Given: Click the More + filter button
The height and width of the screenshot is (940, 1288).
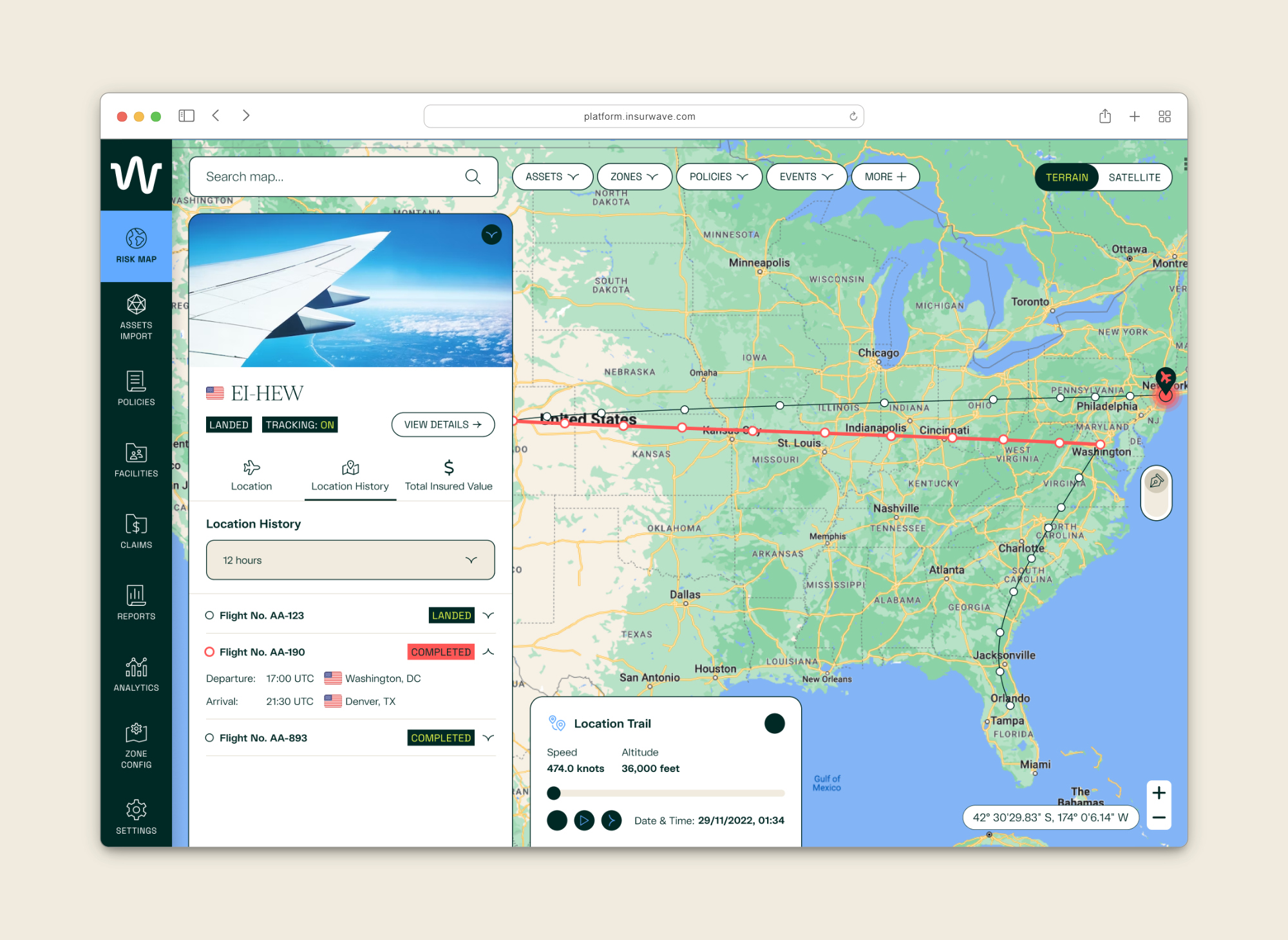Looking at the screenshot, I should pyautogui.click(x=885, y=177).
